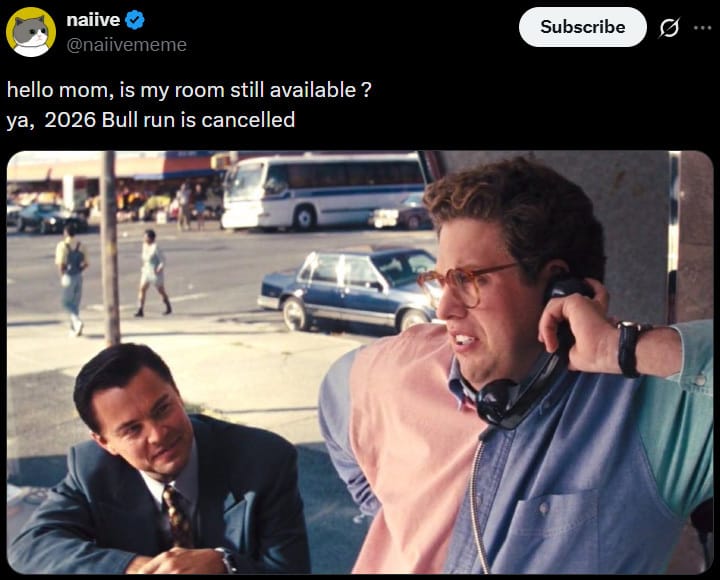Visit the @naiivememe handle link
The width and height of the screenshot is (720, 580).
[x=127, y=45]
